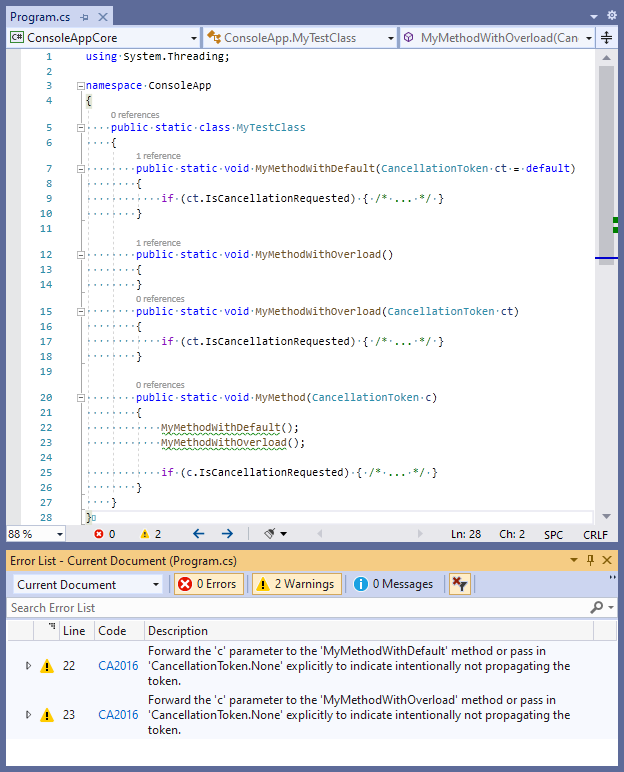Collapse MyMethodWithOverload(CancellationToken ct) outline on line 15
Screen dimensions: 624x772
81,312
